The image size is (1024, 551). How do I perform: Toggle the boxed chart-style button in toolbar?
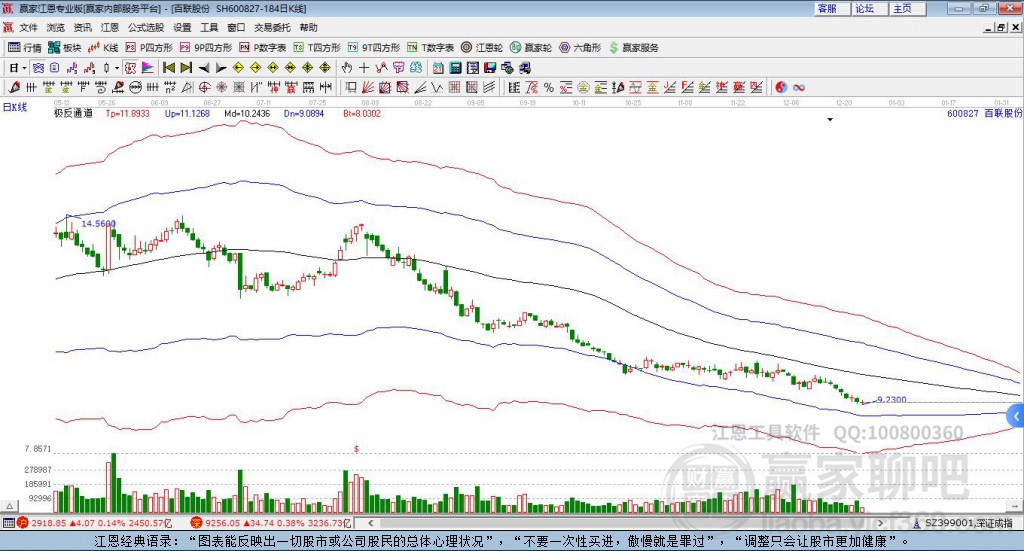(x=39, y=67)
